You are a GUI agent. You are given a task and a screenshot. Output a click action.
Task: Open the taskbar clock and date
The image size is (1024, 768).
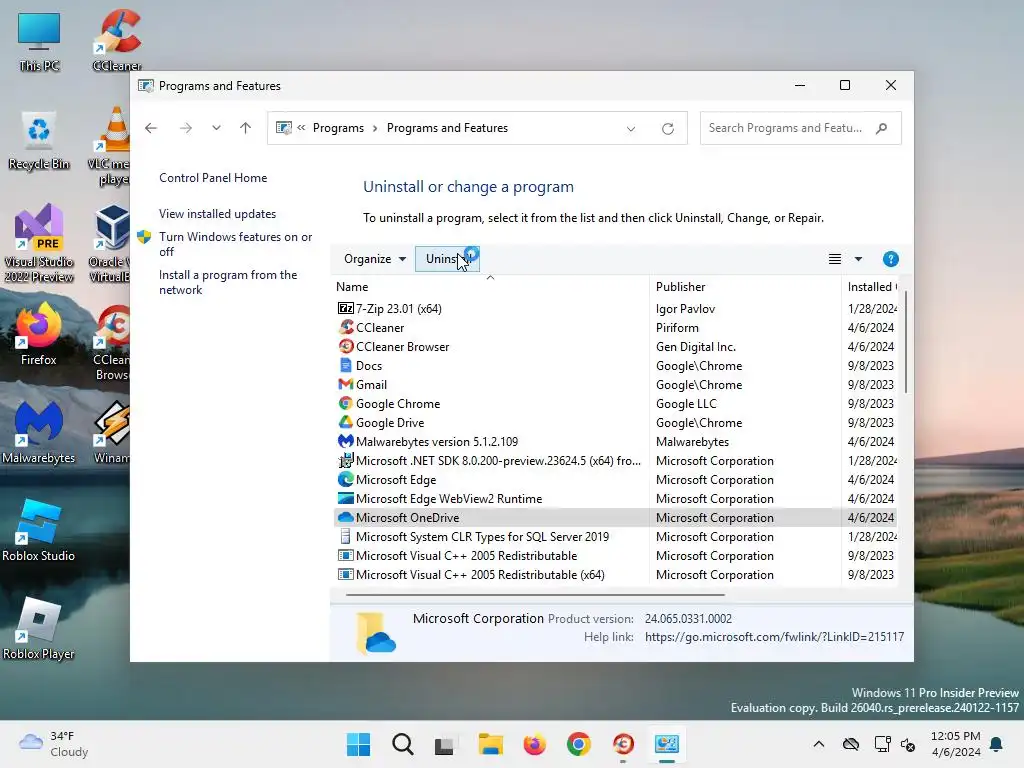[955, 744]
